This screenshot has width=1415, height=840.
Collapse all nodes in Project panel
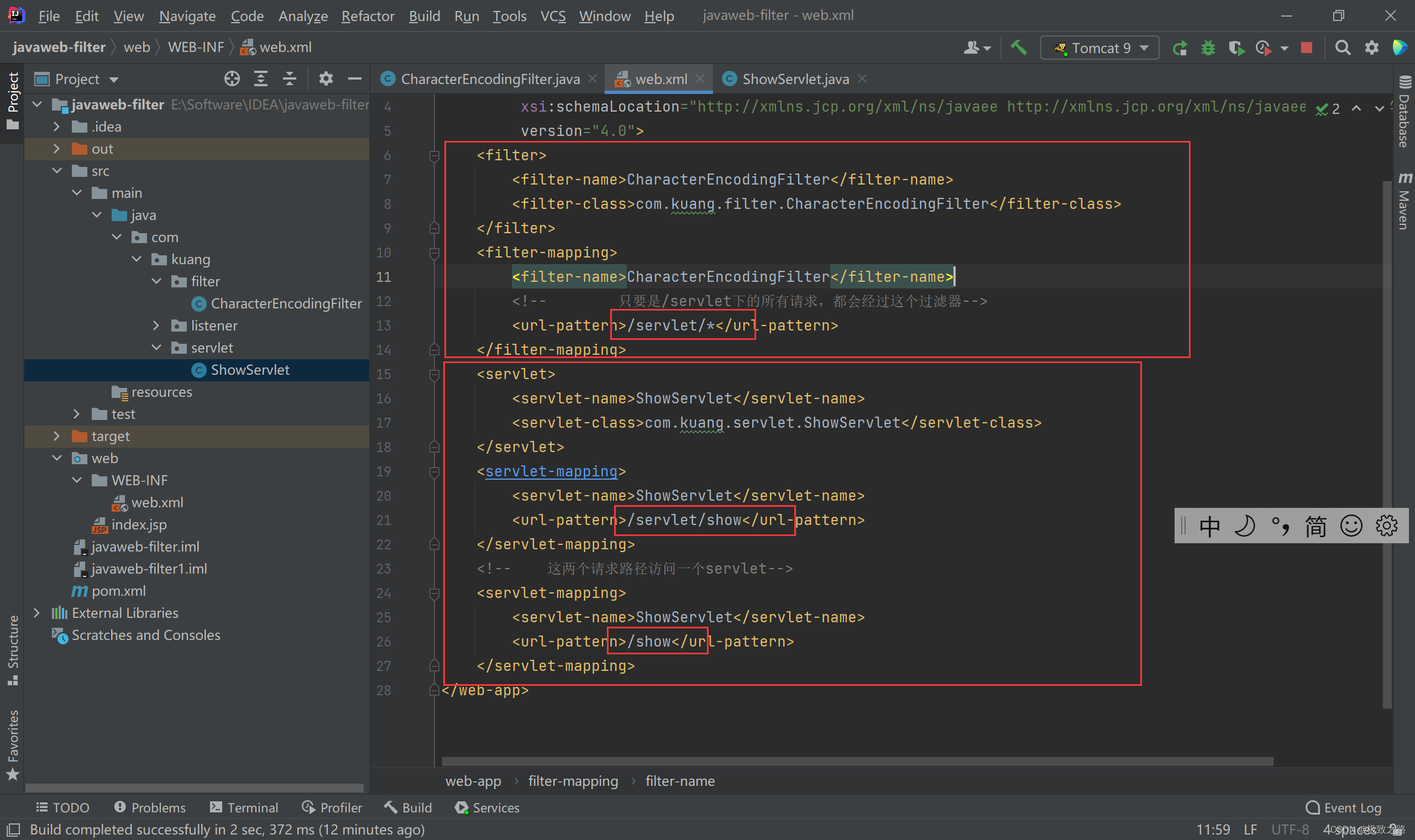pyautogui.click(x=289, y=78)
